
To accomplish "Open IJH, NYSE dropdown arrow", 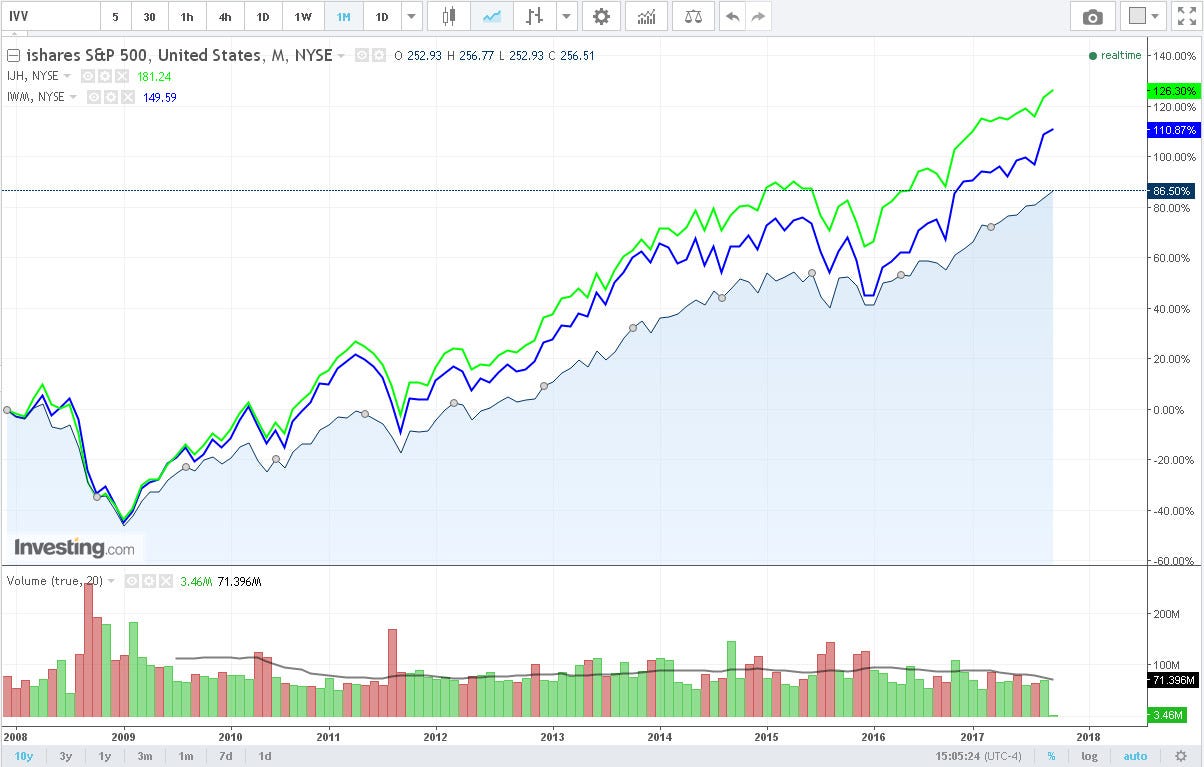I will click(x=67, y=76).
